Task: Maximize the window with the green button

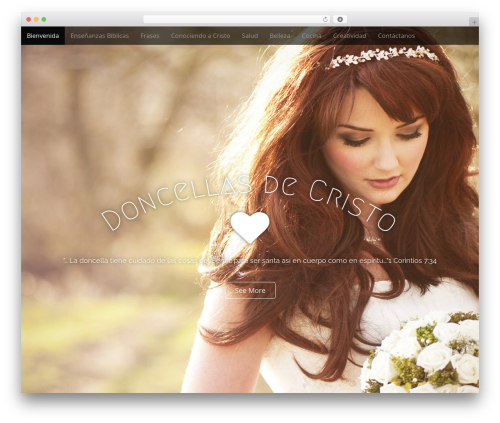Action: pos(44,19)
